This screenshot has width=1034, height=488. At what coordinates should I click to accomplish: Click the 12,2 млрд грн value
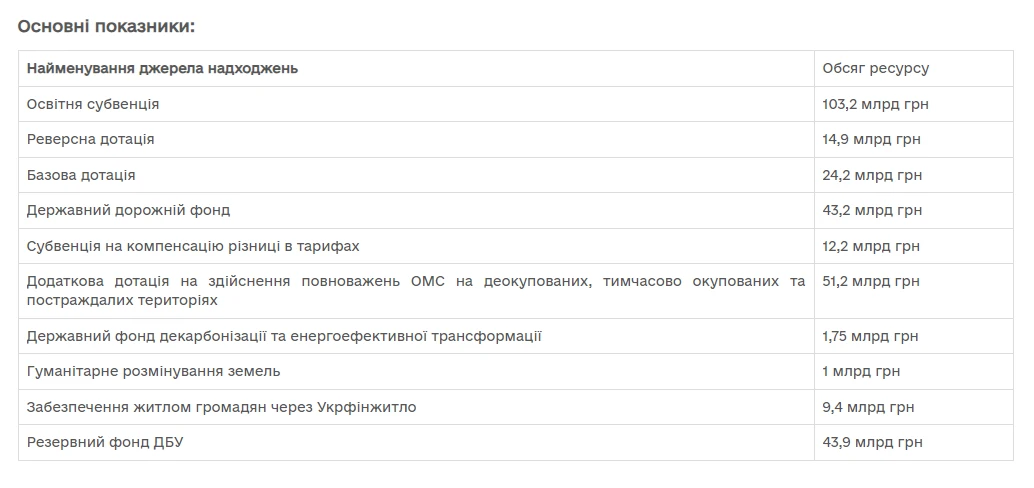point(870,246)
